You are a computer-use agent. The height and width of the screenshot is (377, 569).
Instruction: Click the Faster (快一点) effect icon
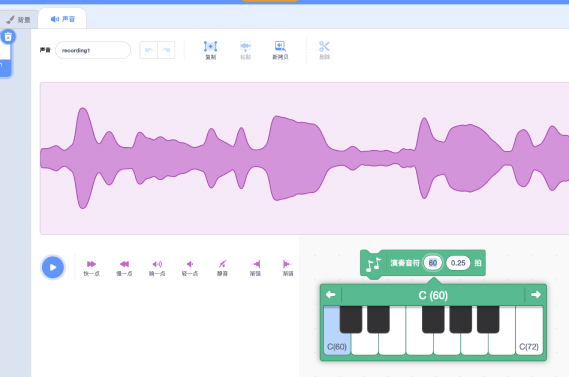pos(91,267)
